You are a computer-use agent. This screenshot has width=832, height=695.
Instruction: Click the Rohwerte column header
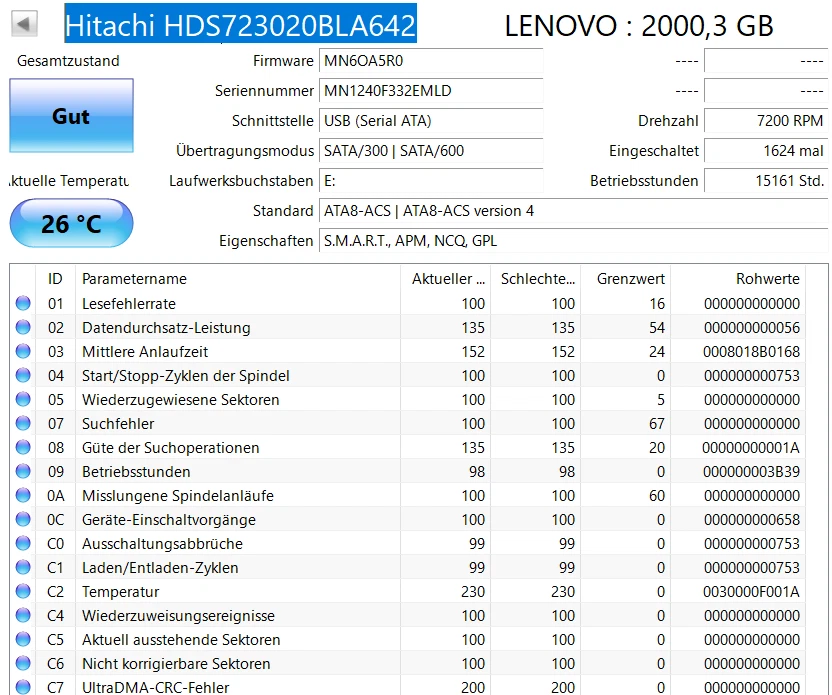click(767, 278)
